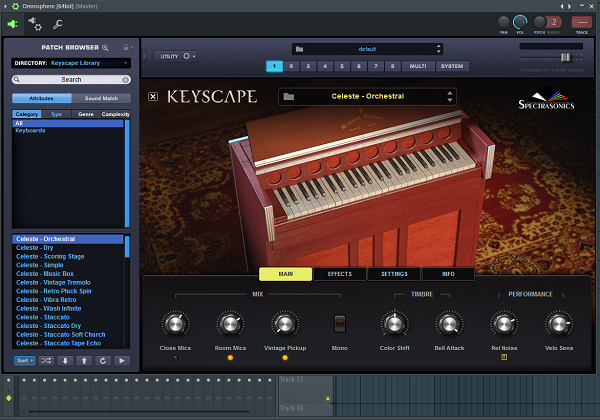Expand the side panel chevron near UTILITY

pyautogui.click(x=144, y=56)
